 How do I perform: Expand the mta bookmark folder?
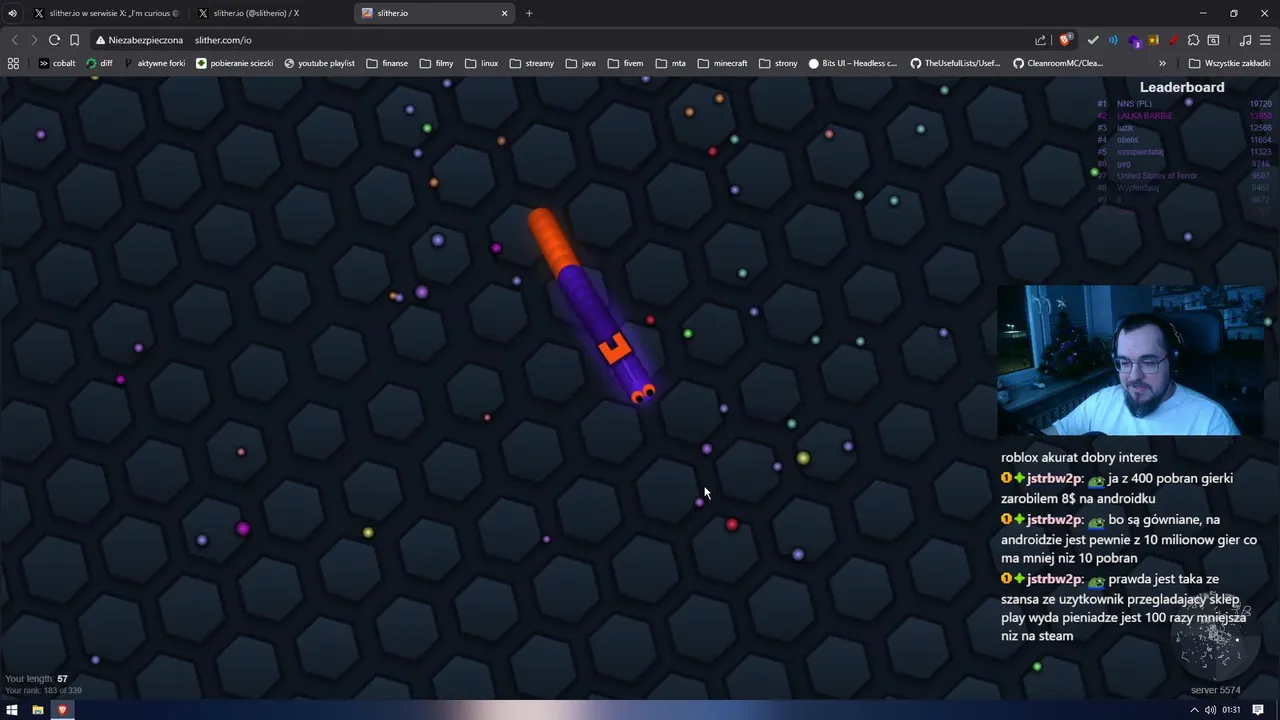coord(671,63)
